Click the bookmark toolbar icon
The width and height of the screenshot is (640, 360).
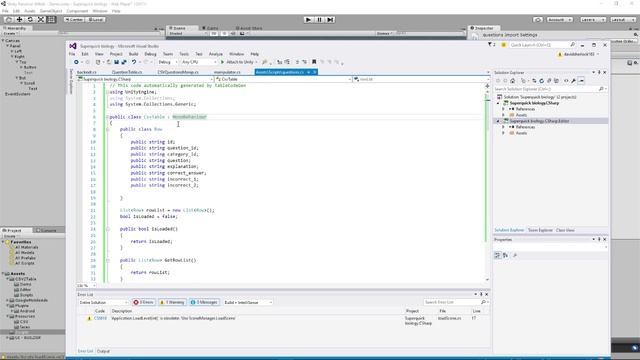point(314,62)
